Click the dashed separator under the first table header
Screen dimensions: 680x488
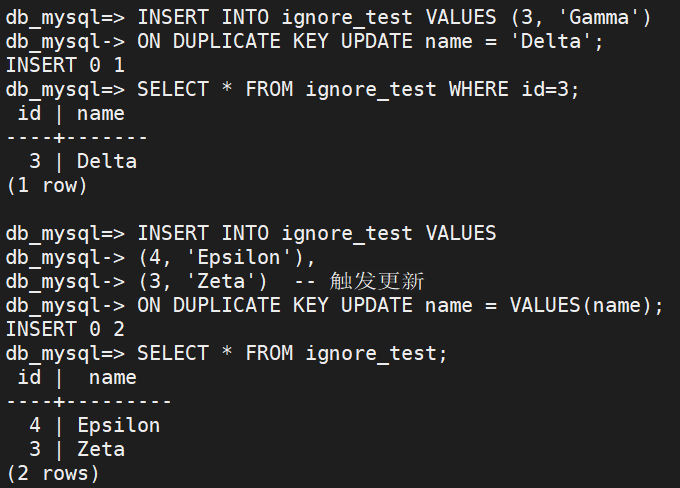click(x=76, y=137)
